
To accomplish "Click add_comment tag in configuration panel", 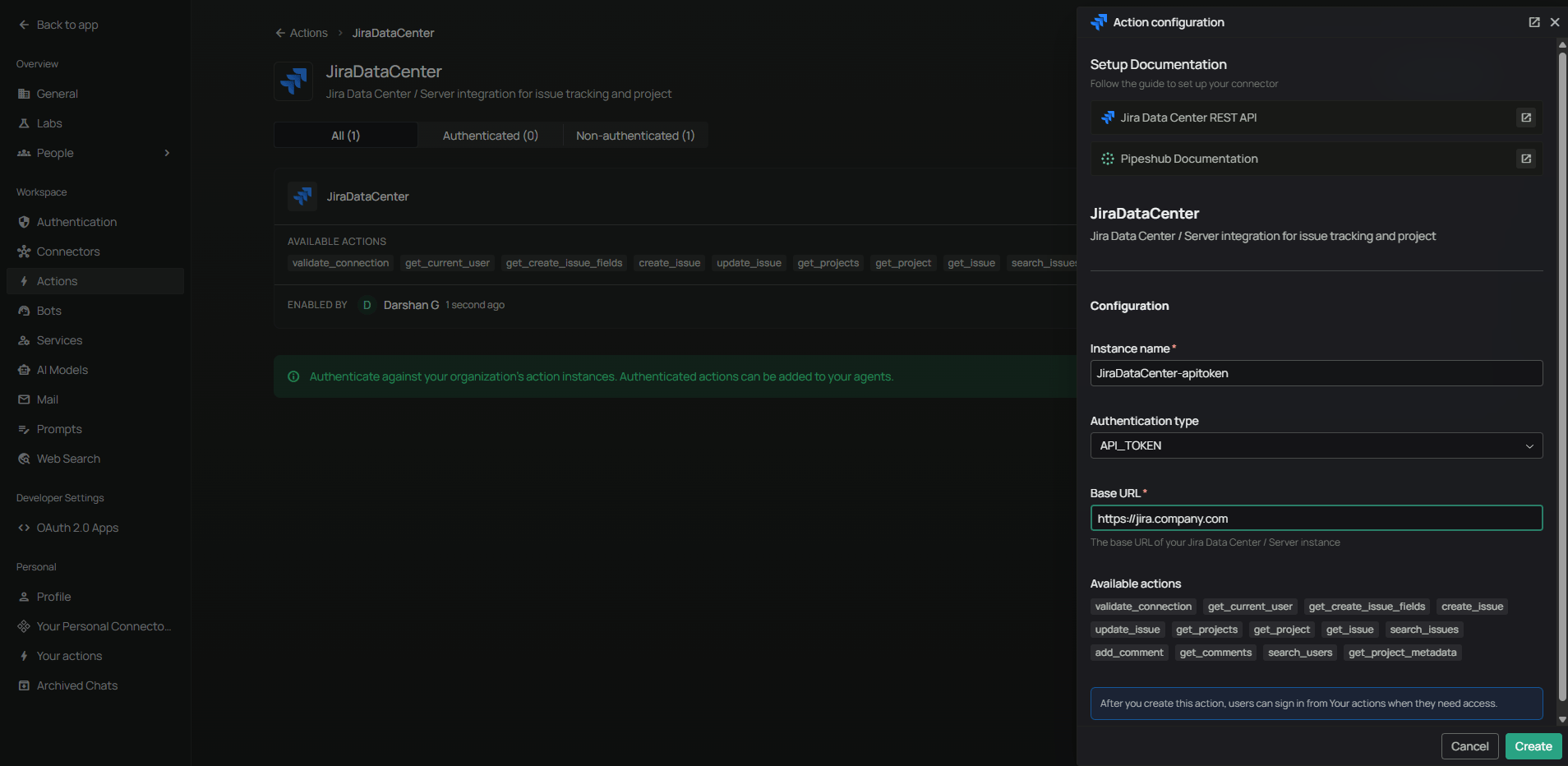I will 1129,653.
